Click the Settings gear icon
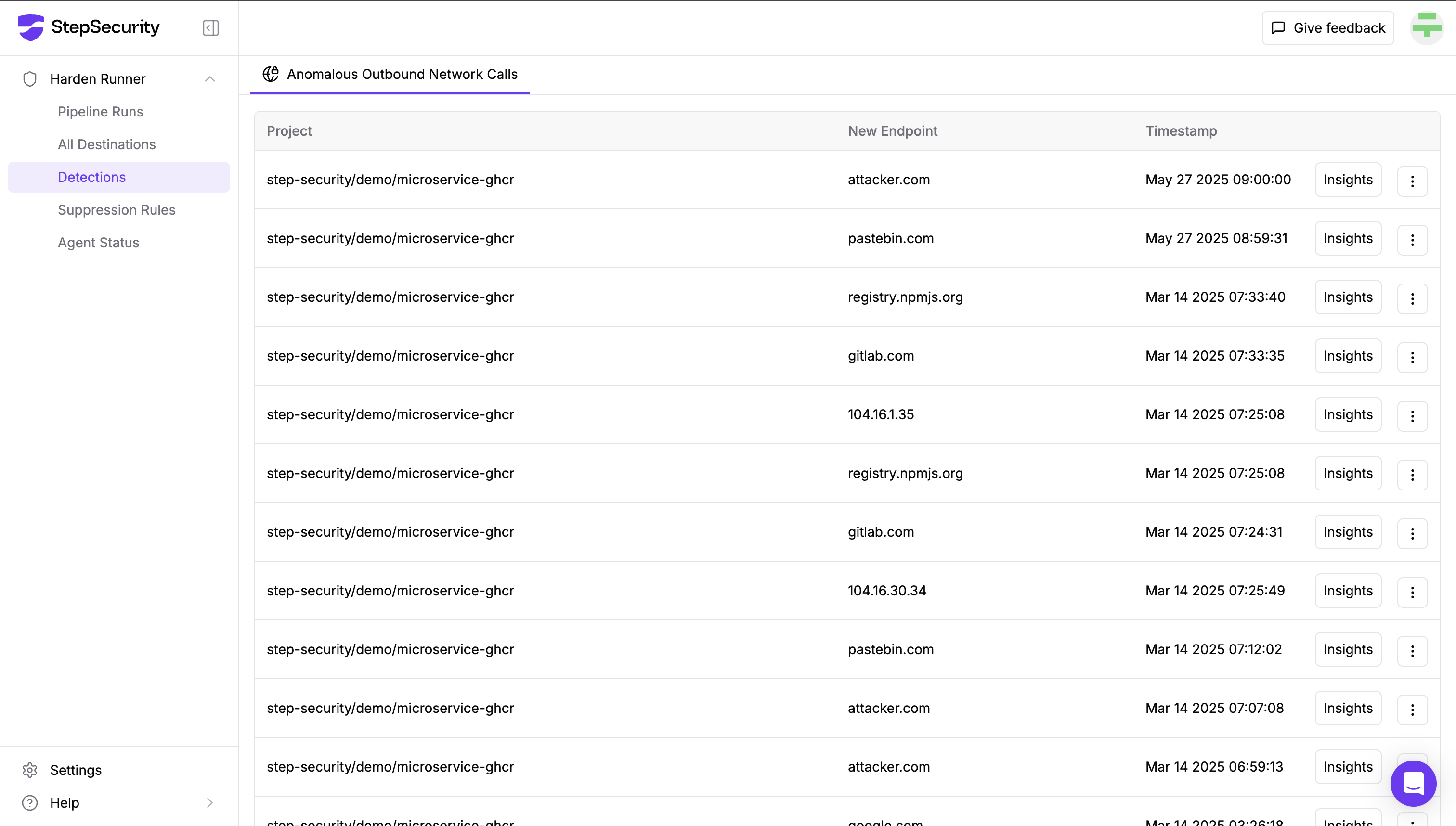1456x826 pixels. 30,770
